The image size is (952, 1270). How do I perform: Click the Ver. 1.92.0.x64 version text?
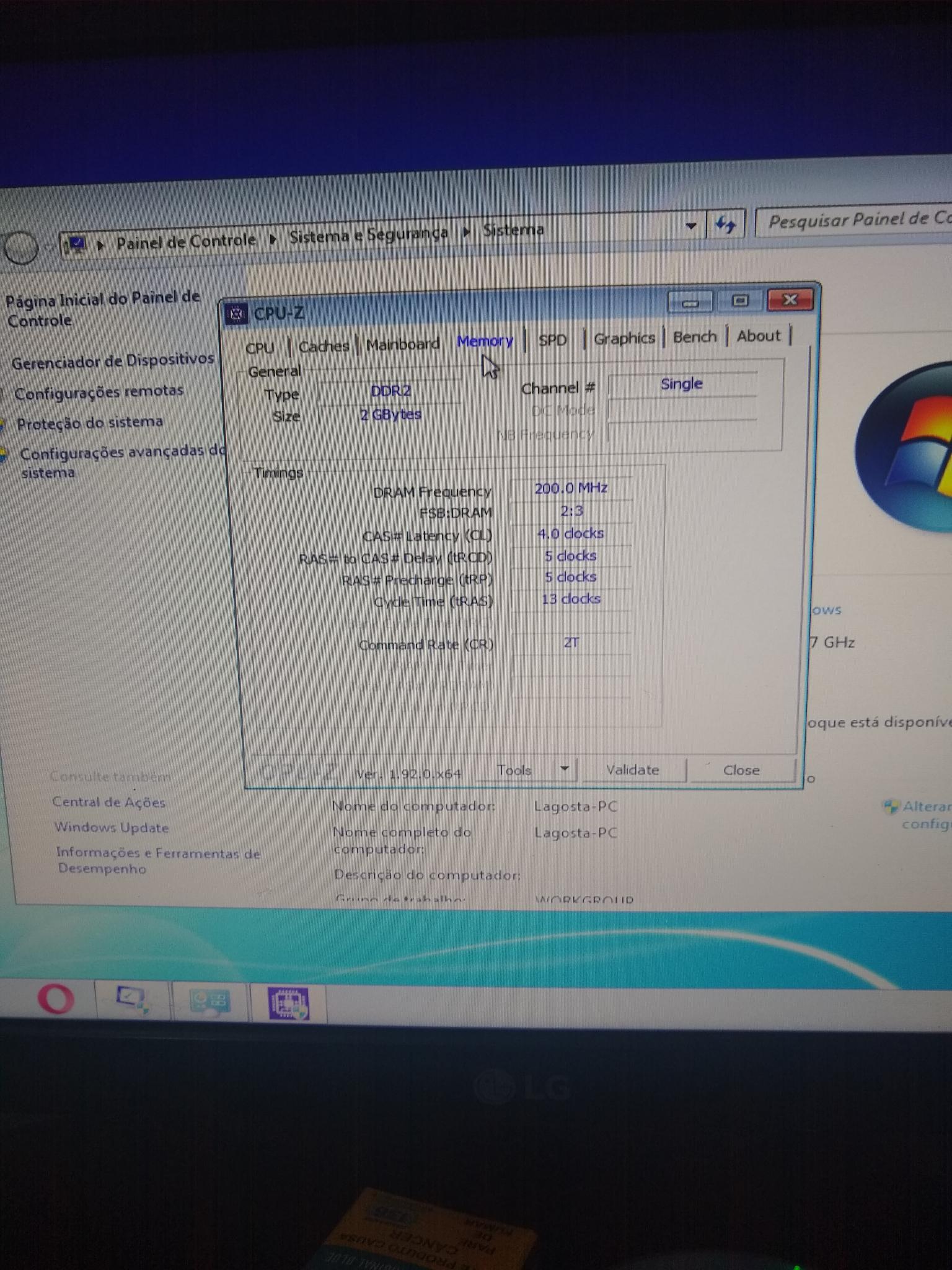[x=408, y=774]
